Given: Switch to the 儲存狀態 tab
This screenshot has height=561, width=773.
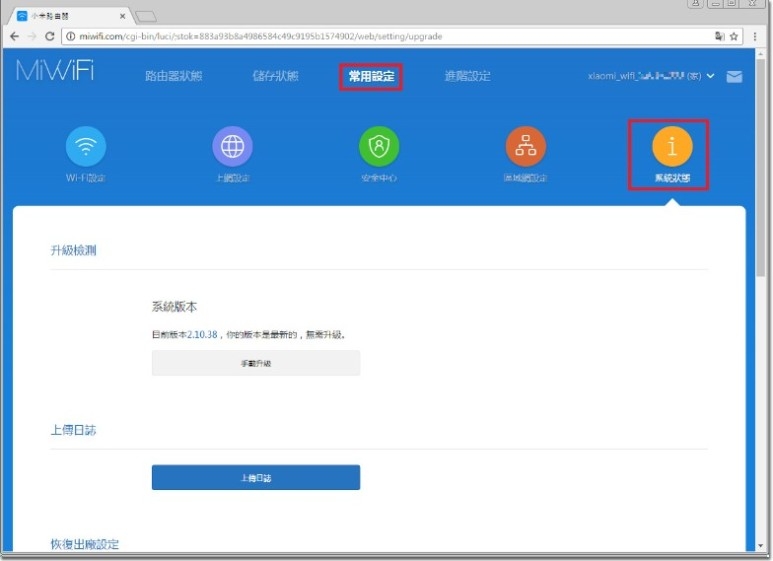Looking at the screenshot, I should (x=275, y=76).
